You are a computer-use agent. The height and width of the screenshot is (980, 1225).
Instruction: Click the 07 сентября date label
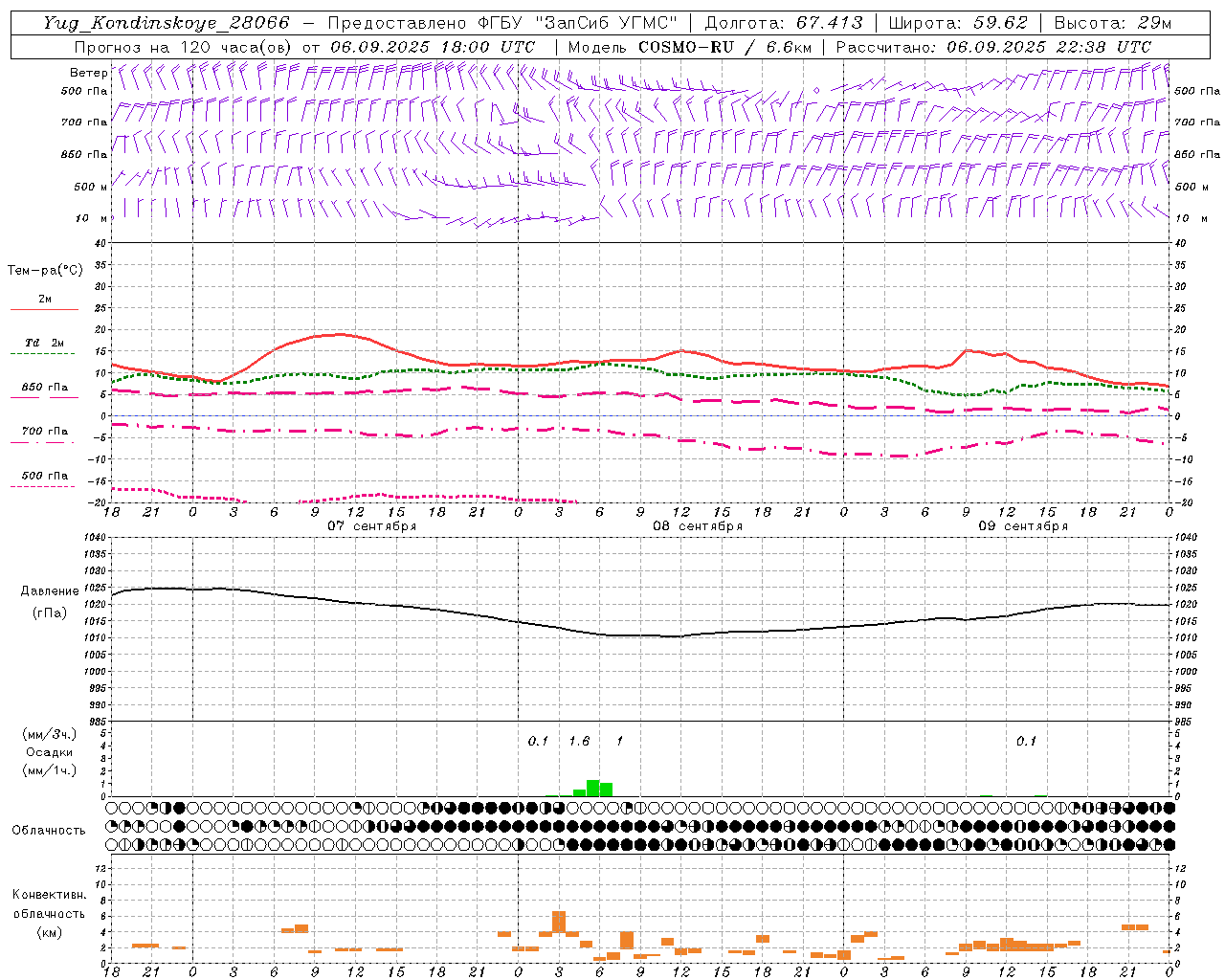click(372, 526)
